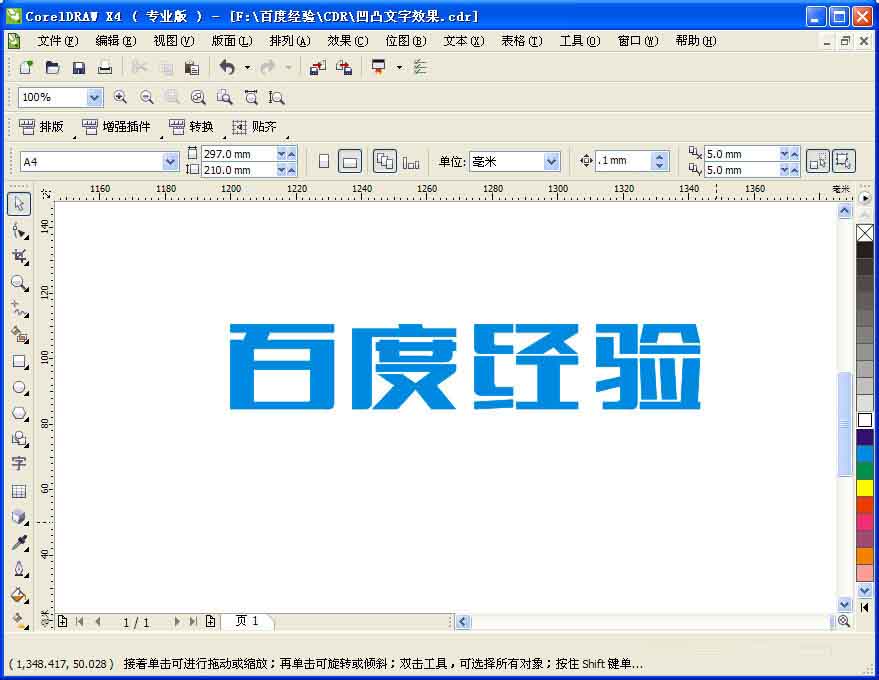The height and width of the screenshot is (680, 879).
Task: Pick the white color swatch
Action: point(864,420)
